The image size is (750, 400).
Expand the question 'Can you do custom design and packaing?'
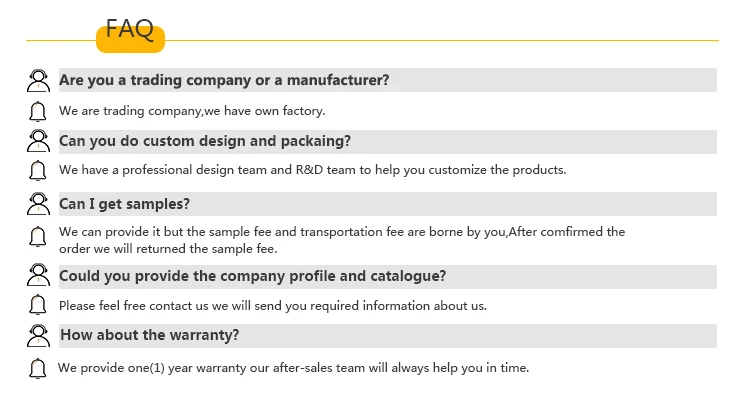click(205, 141)
